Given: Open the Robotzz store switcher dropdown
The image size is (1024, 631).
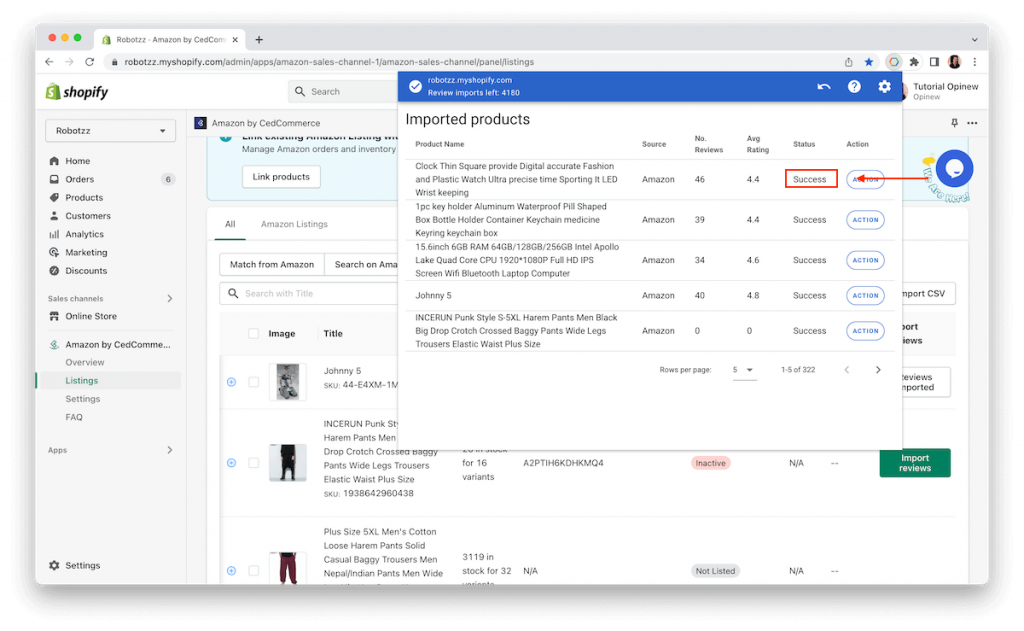Looking at the screenshot, I should point(110,131).
